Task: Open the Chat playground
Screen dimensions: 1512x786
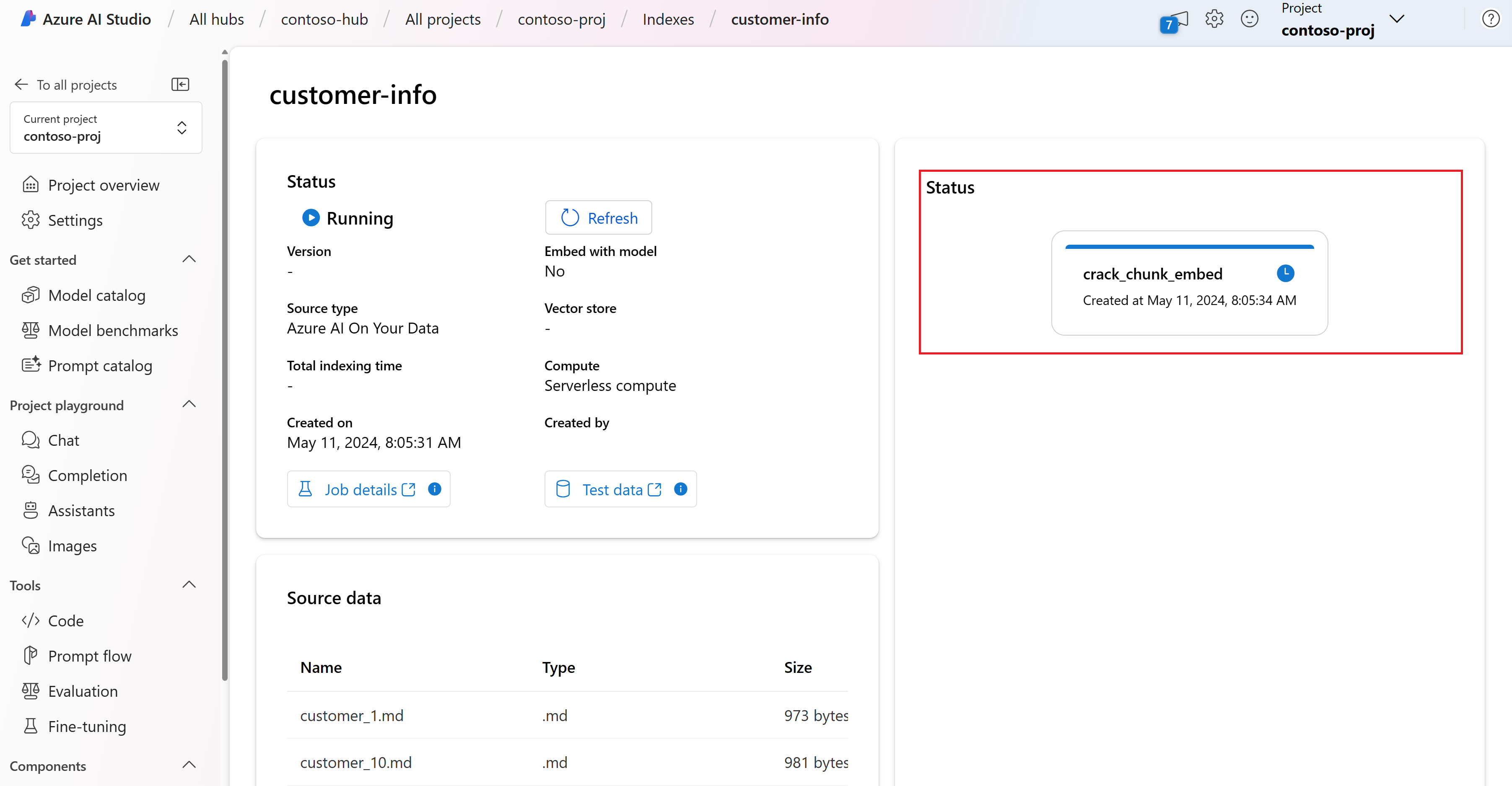Action: tap(63, 440)
